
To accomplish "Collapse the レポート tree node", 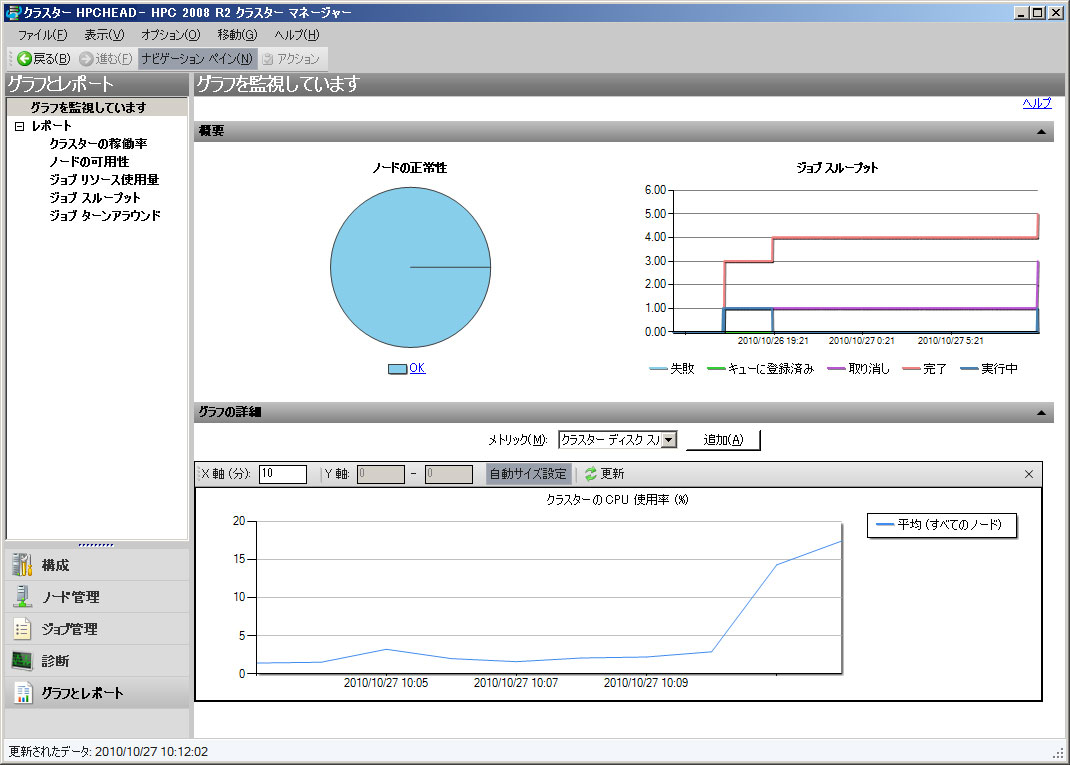I will (x=19, y=127).
